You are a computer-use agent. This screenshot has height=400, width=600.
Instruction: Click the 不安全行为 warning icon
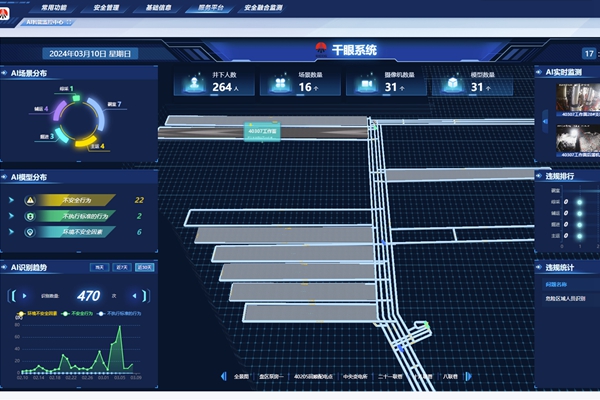pyautogui.click(x=29, y=200)
